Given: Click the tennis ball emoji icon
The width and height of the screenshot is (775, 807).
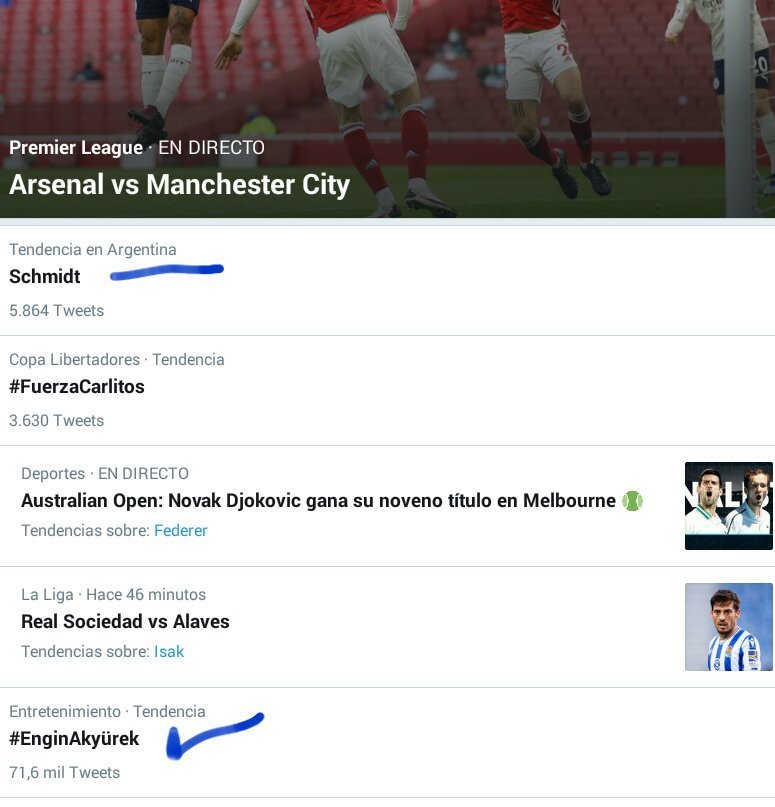Looking at the screenshot, I should point(632,501).
